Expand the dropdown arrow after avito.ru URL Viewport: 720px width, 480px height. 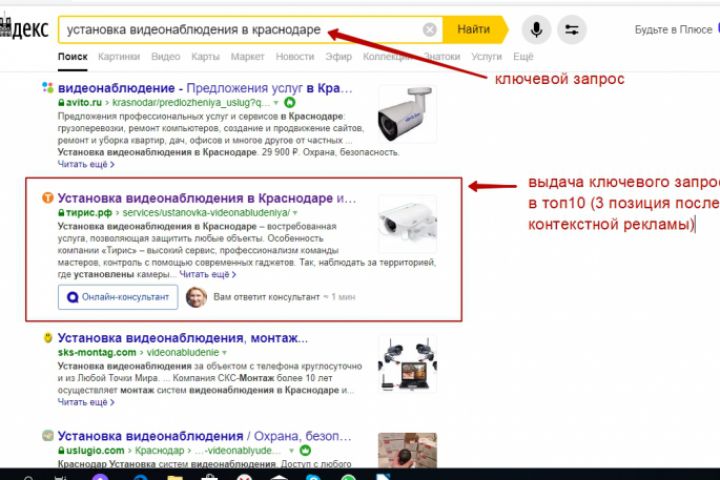[276, 103]
